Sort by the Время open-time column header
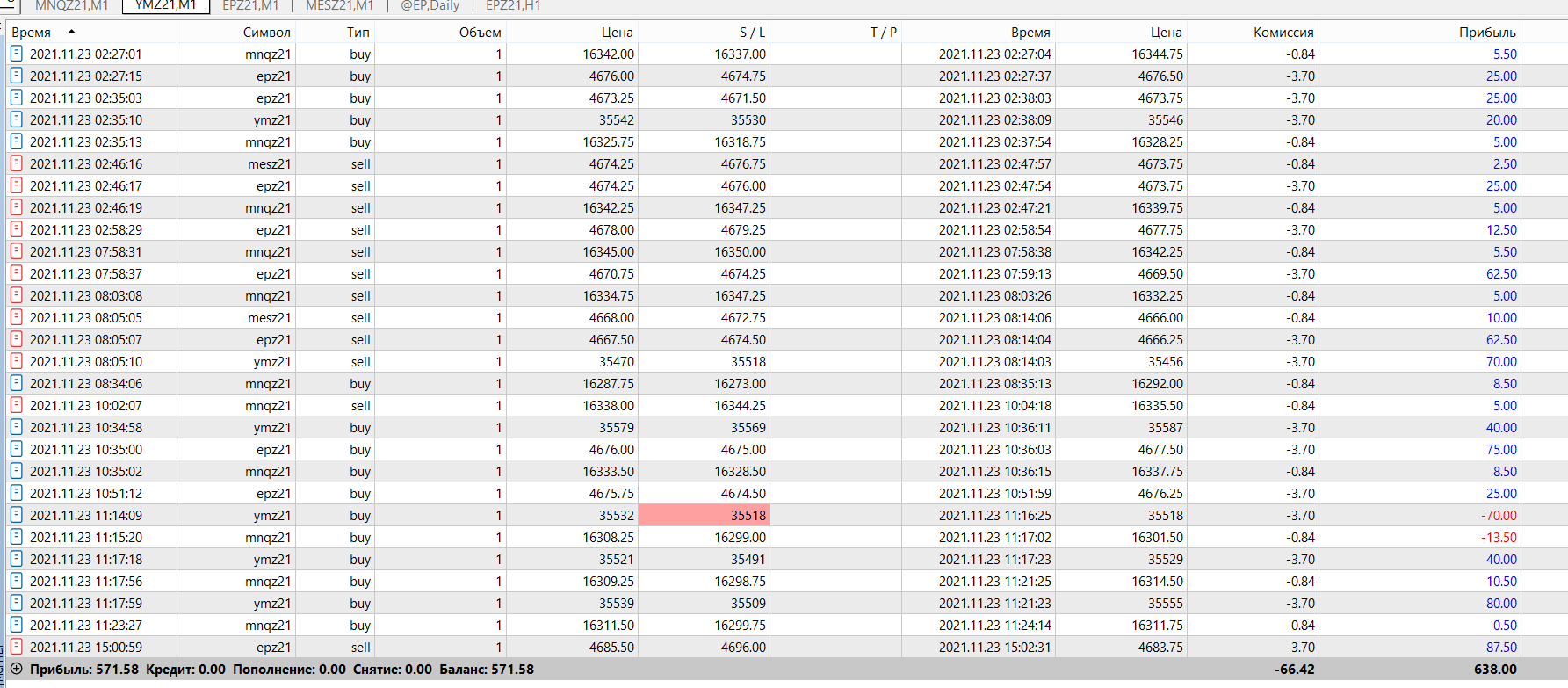Image resolution: width=1568 pixels, height=688 pixels. [91, 32]
